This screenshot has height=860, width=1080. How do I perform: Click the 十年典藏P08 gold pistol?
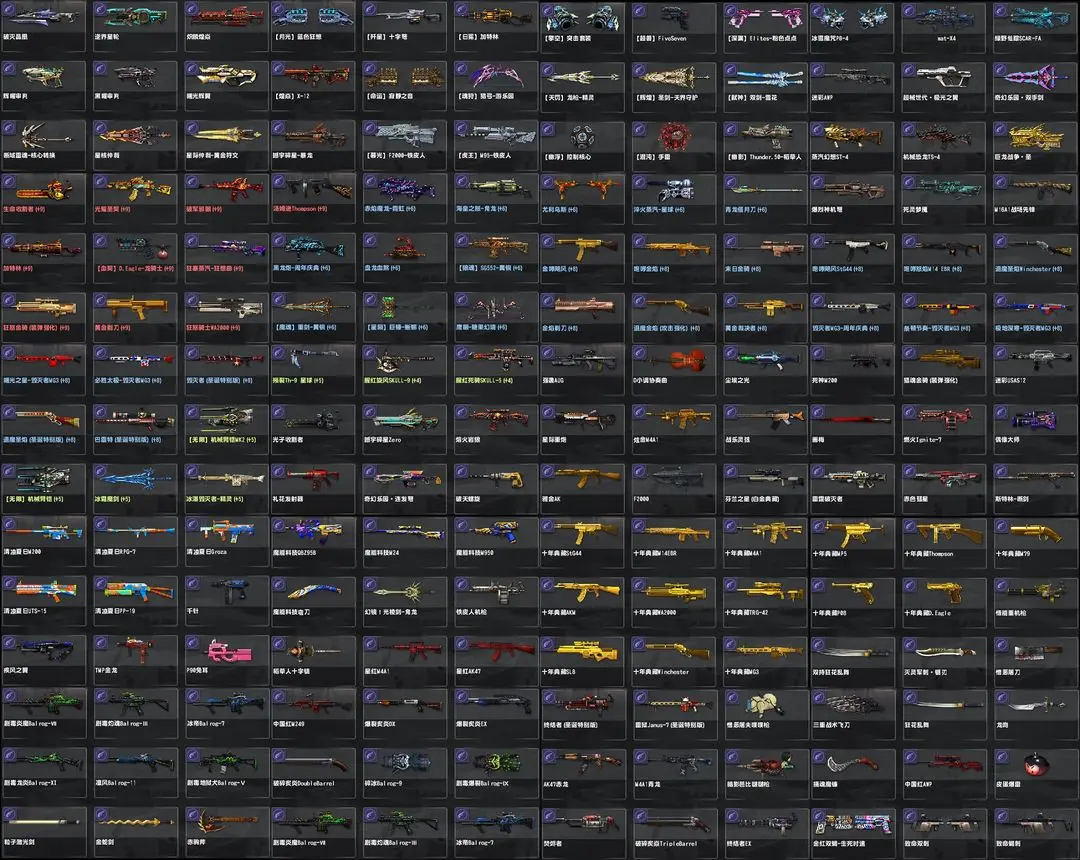pos(852,600)
